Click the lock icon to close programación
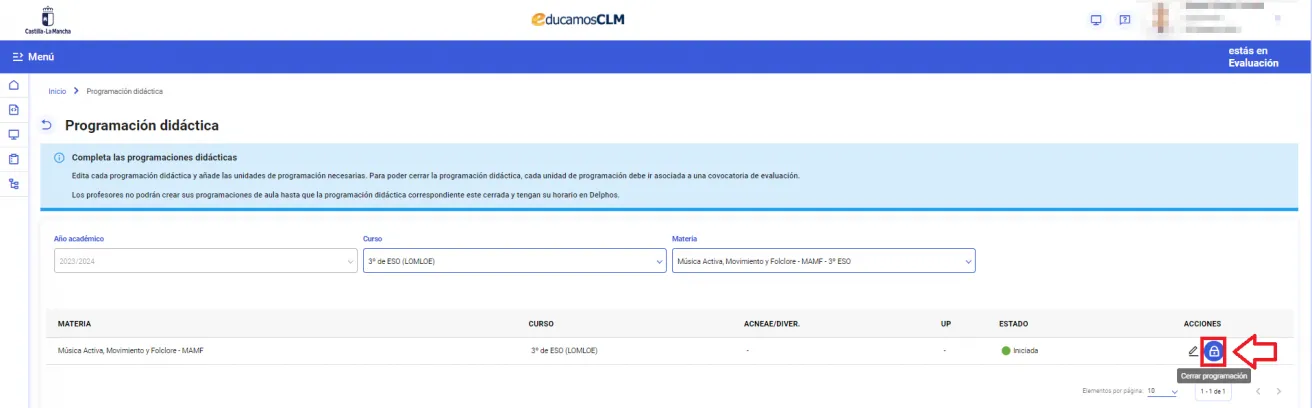The width and height of the screenshot is (1312, 408). click(1213, 351)
